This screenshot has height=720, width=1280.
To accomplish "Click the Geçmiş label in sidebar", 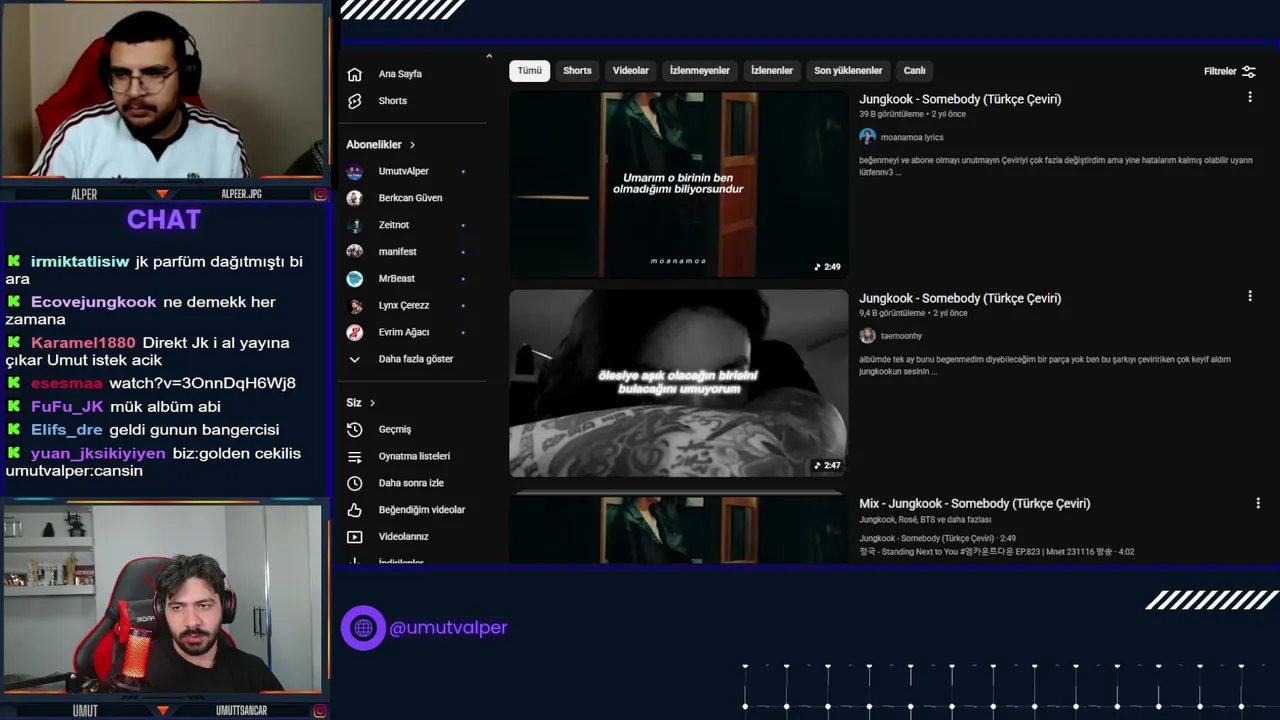I will point(395,429).
